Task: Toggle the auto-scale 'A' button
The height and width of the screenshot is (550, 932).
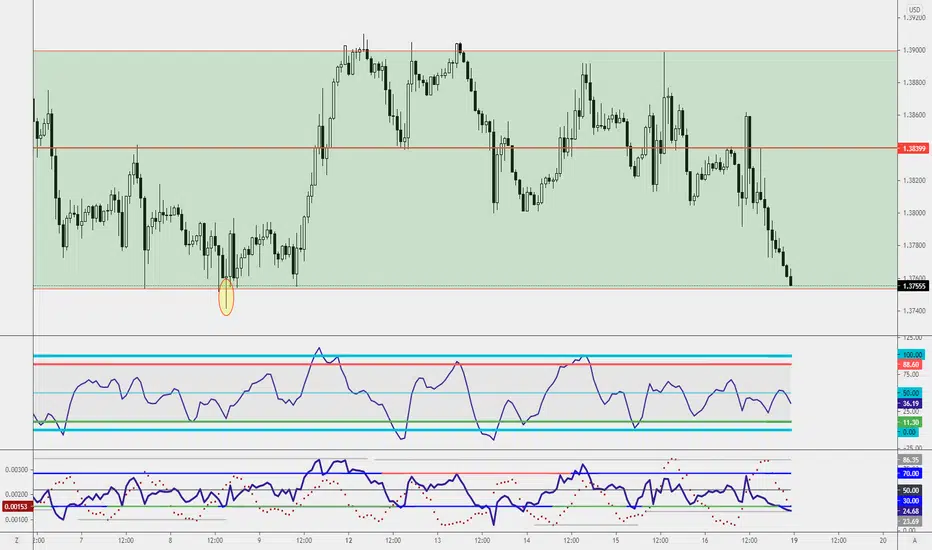Action: pyautogui.click(x=914, y=540)
